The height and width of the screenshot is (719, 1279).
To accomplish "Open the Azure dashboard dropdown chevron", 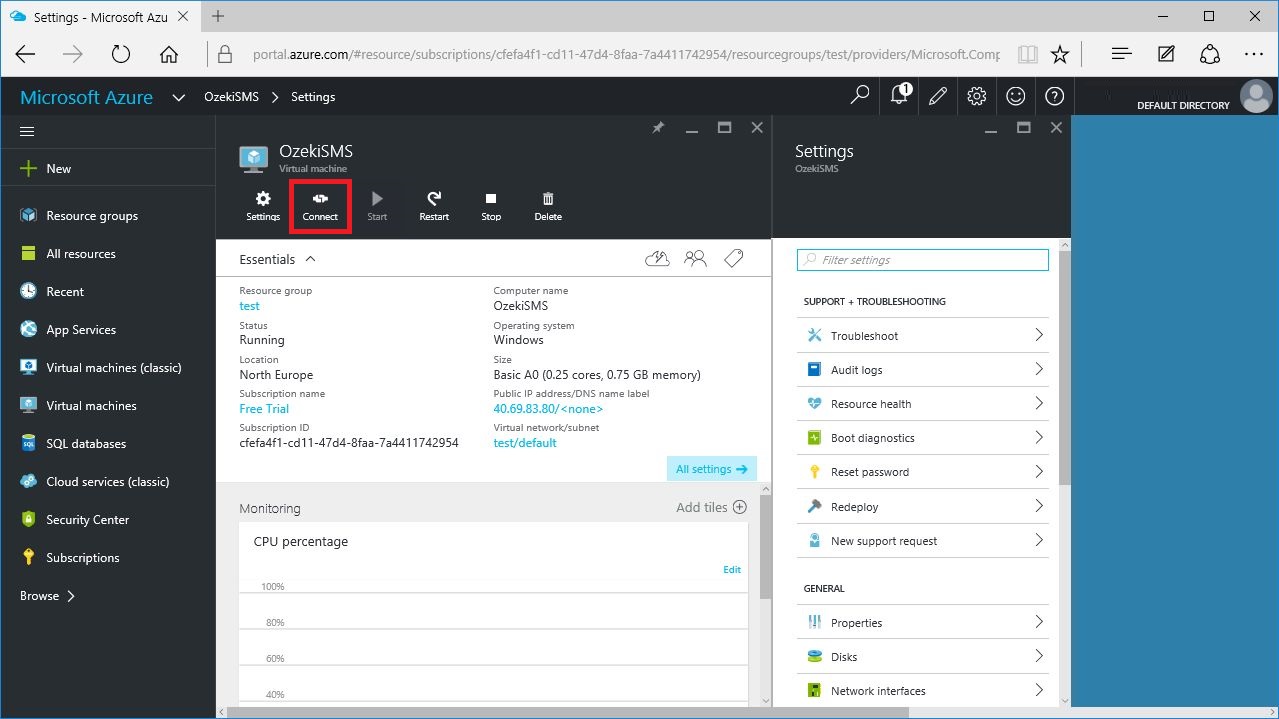I will (x=179, y=97).
